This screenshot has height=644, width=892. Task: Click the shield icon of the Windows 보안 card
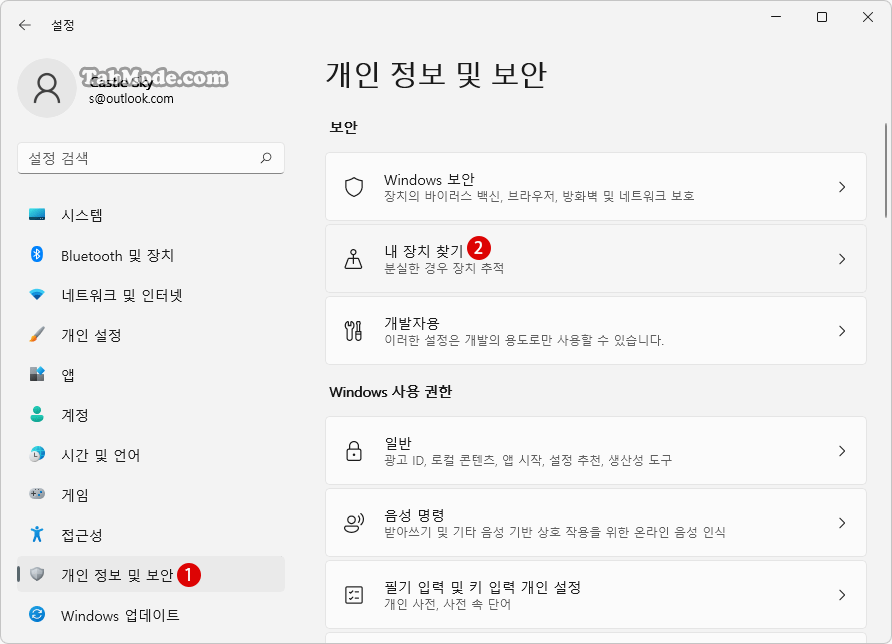[354, 187]
